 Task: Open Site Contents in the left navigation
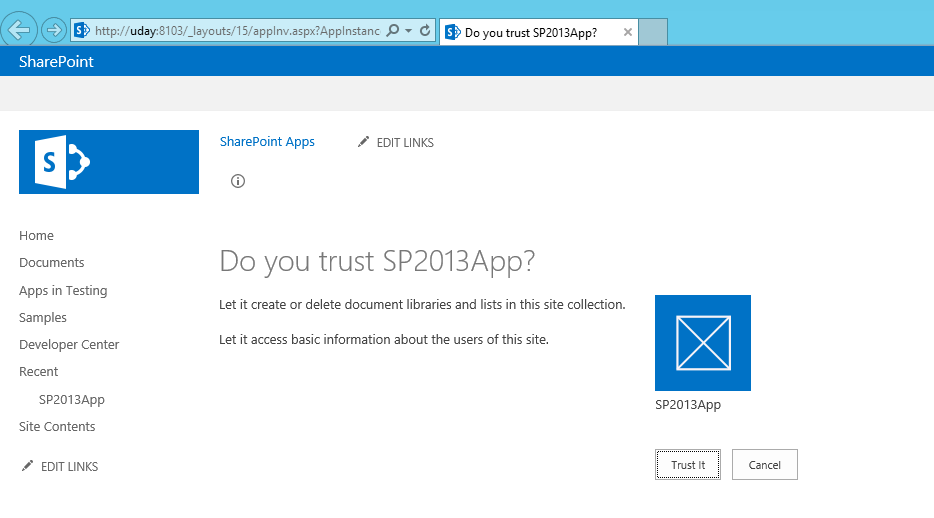pos(57,426)
